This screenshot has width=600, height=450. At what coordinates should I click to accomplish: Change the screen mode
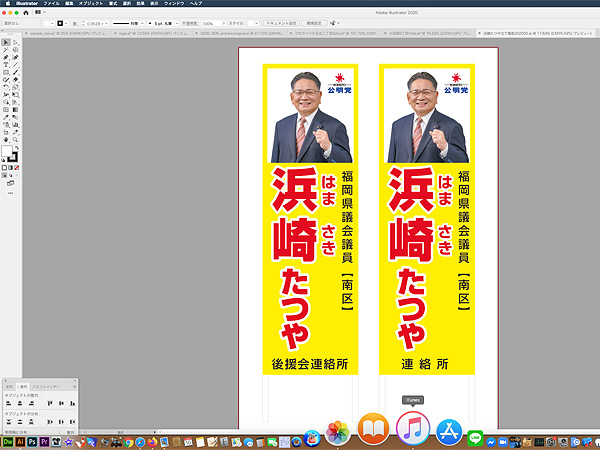click(10, 184)
